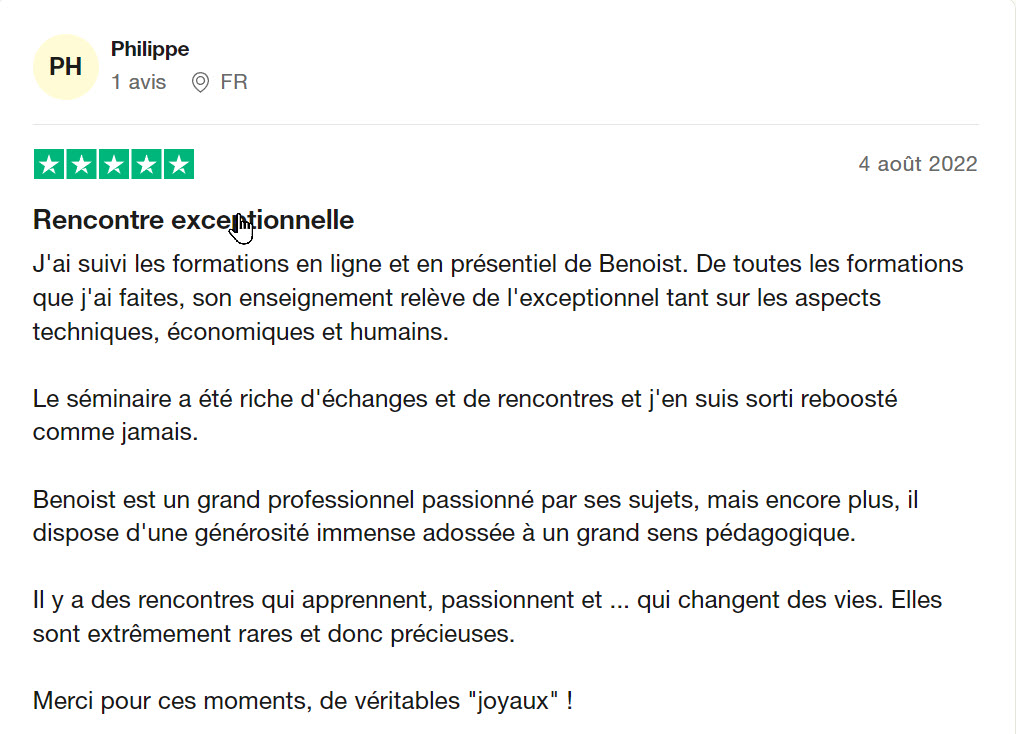Click the line starting "J'ai suivi les formations"
1016x734 pixels.
(498, 265)
